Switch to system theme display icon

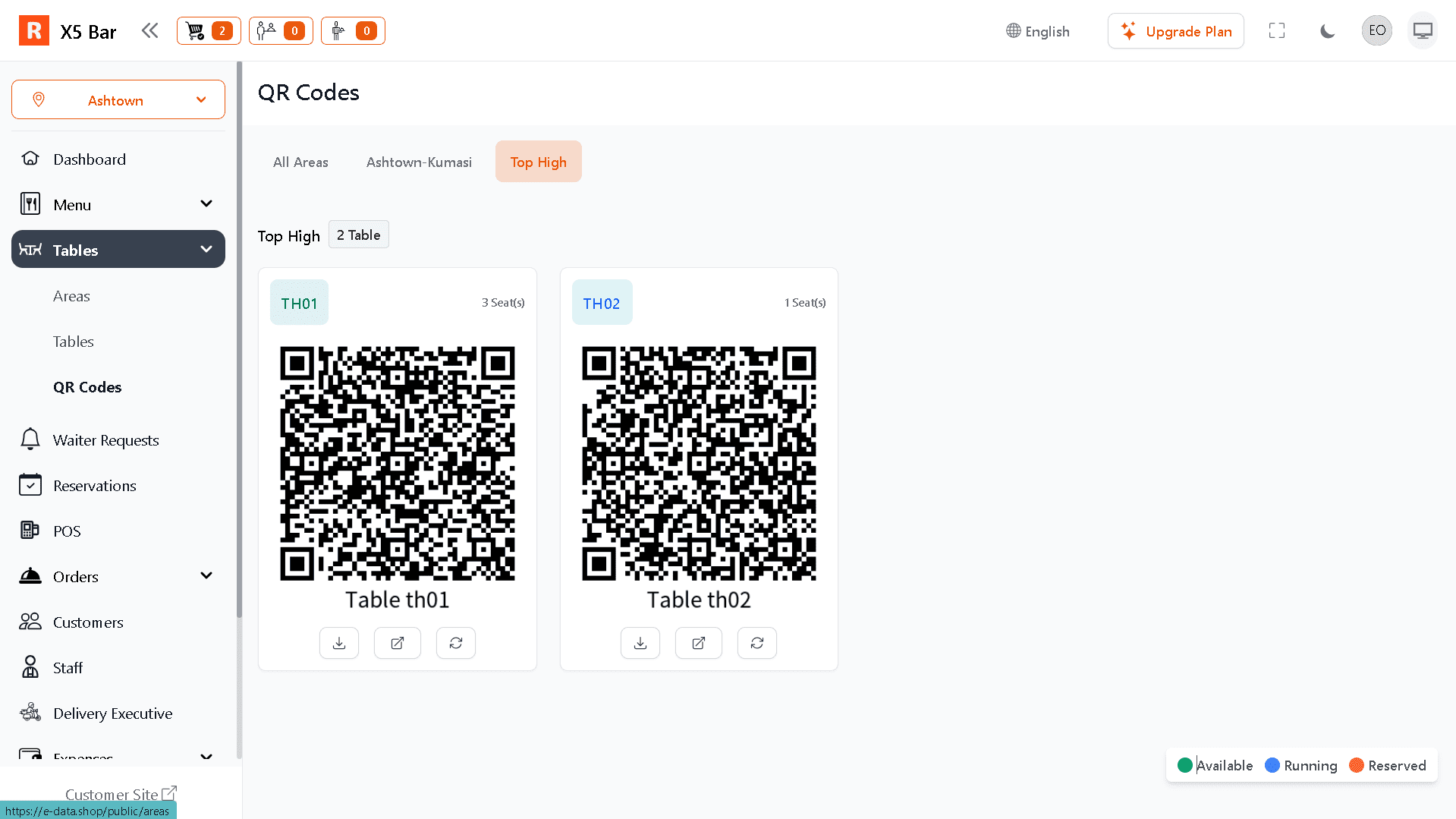pyautogui.click(x=1422, y=31)
